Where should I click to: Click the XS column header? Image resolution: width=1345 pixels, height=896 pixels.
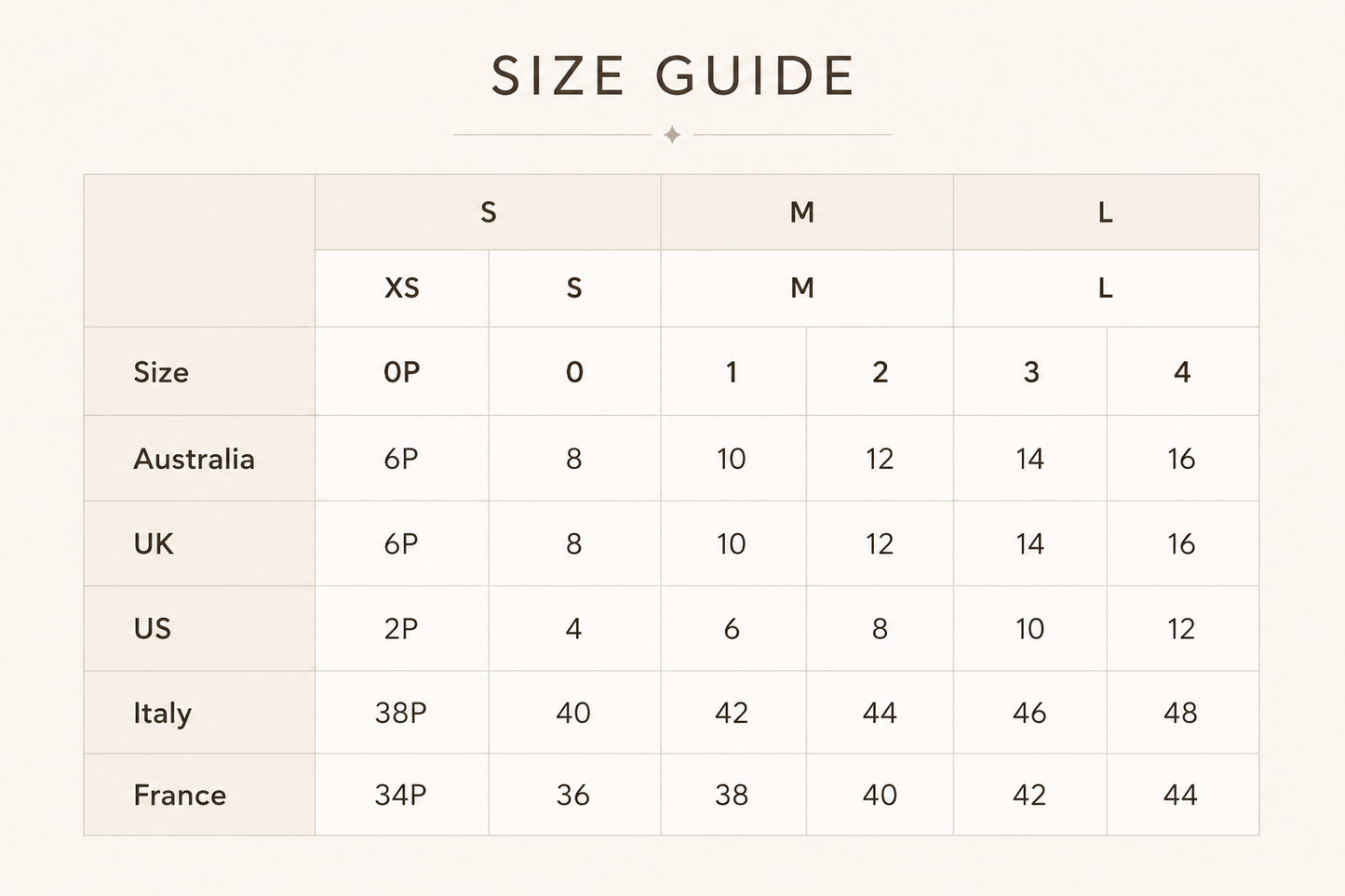(402, 288)
